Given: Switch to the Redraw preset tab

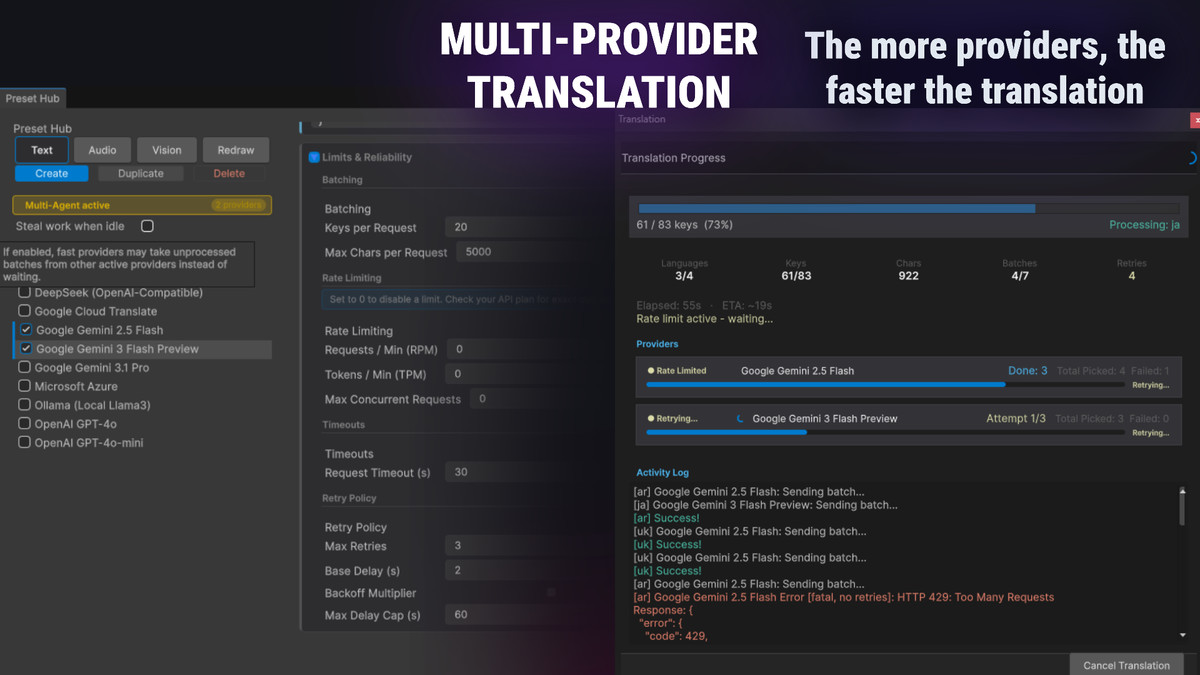Looking at the screenshot, I should pos(236,150).
